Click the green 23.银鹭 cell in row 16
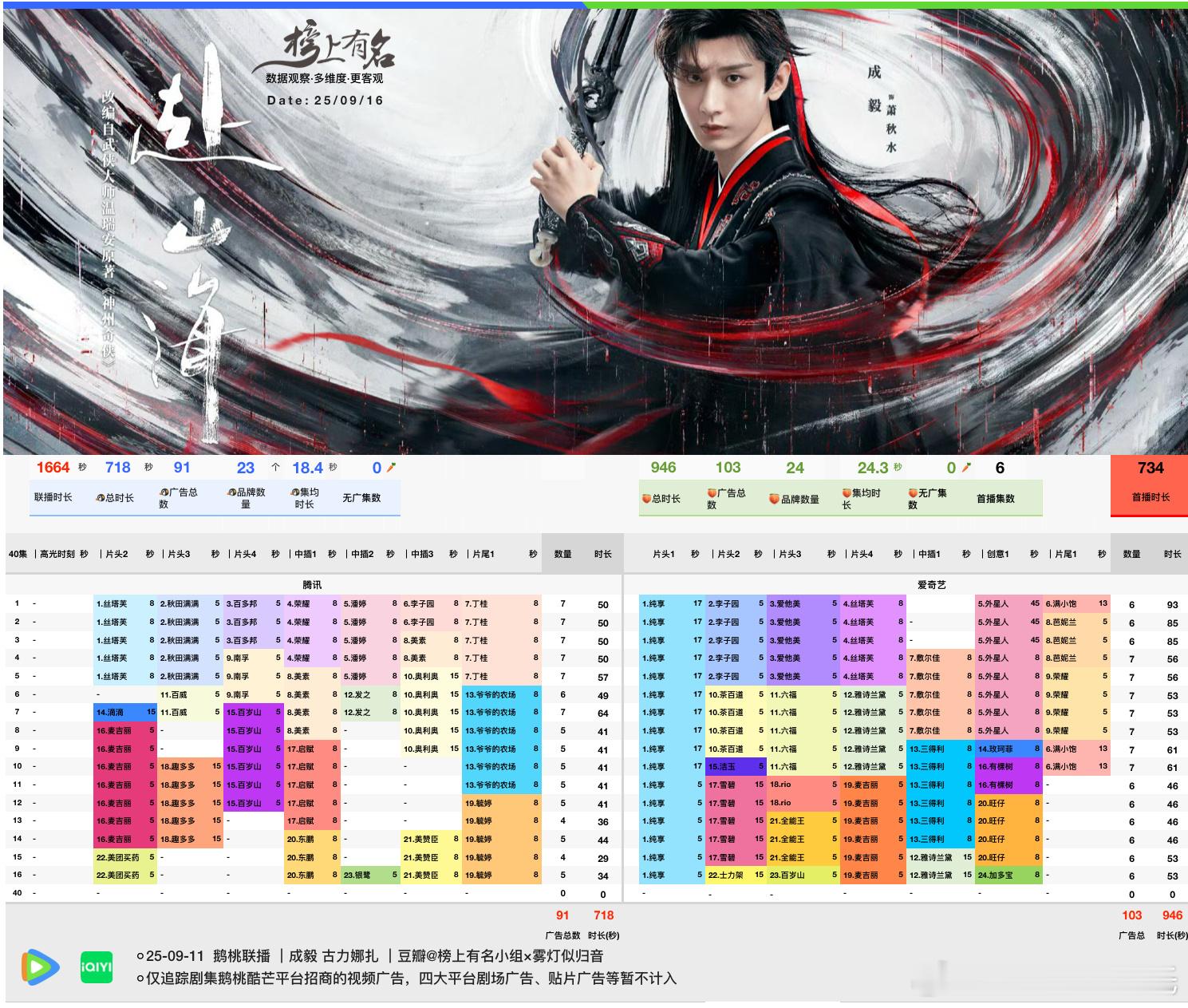The height and width of the screenshot is (1008, 1188). [370, 875]
